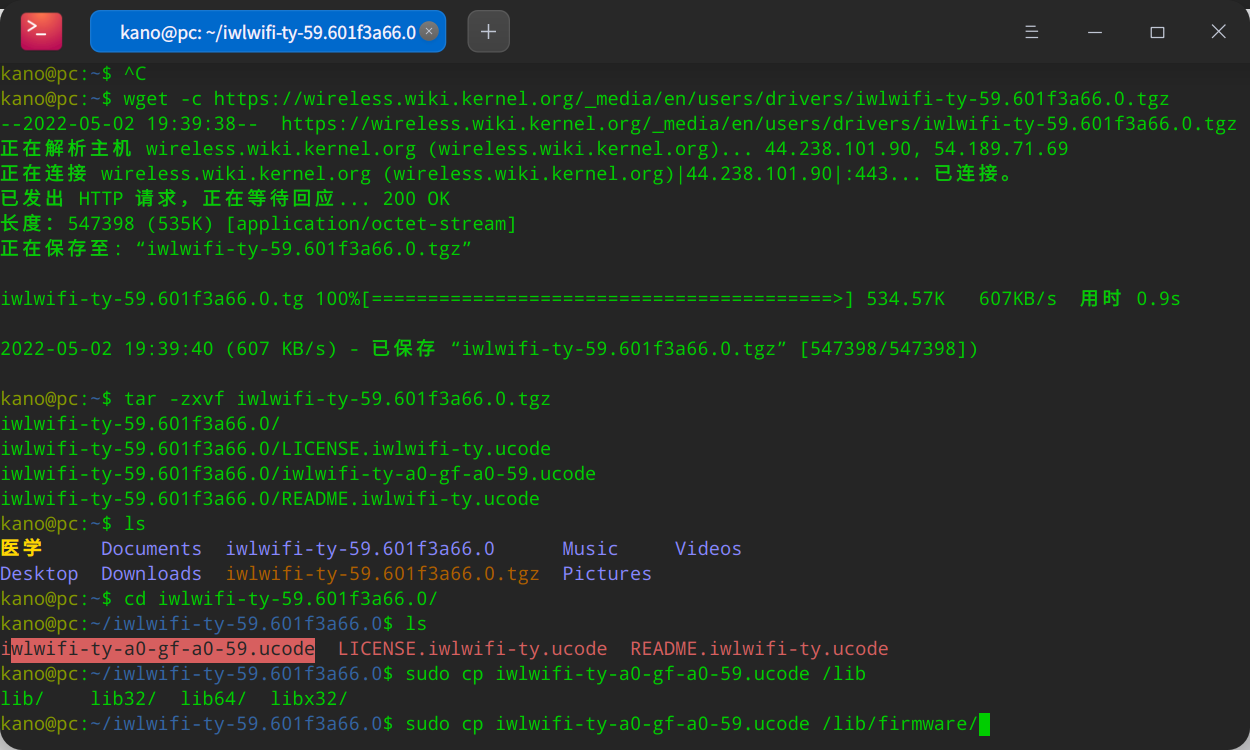Open a new terminal tab with the plus icon

pyautogui.click(x=487, y=31)
